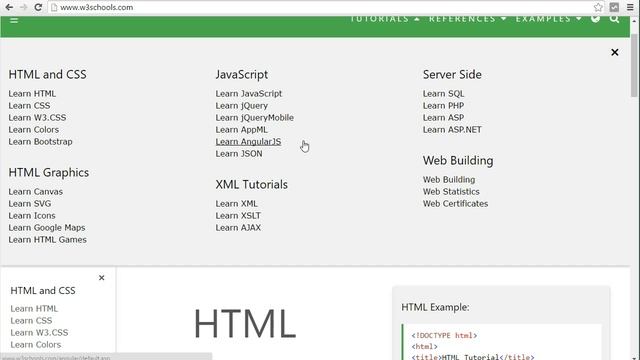Open Learn Canvas tutorial link
Screen dimensions: 640x360
(36, 191)
